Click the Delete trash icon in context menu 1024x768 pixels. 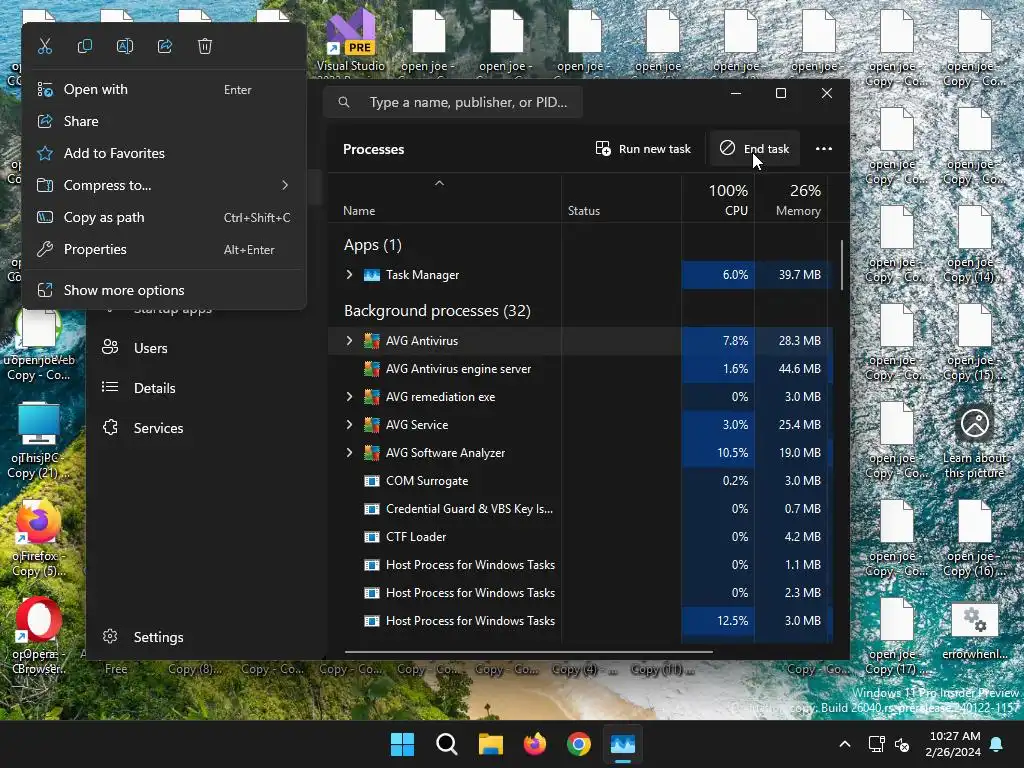205,46
